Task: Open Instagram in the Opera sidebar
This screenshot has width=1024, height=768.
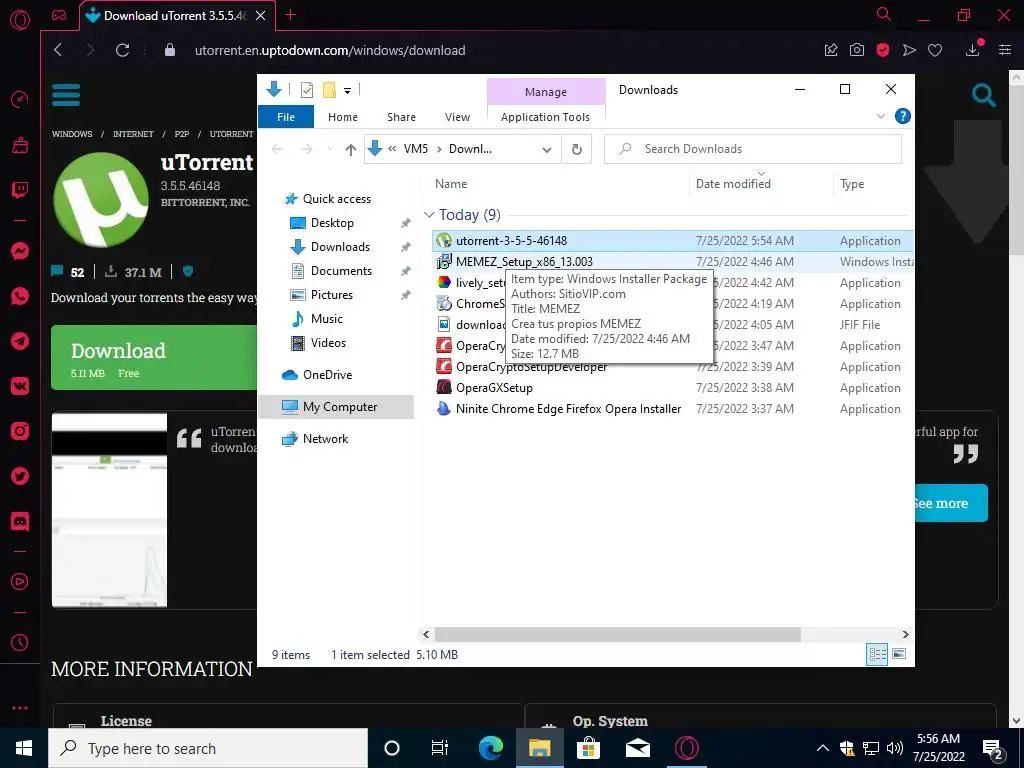Action: [x=20, y=431]
